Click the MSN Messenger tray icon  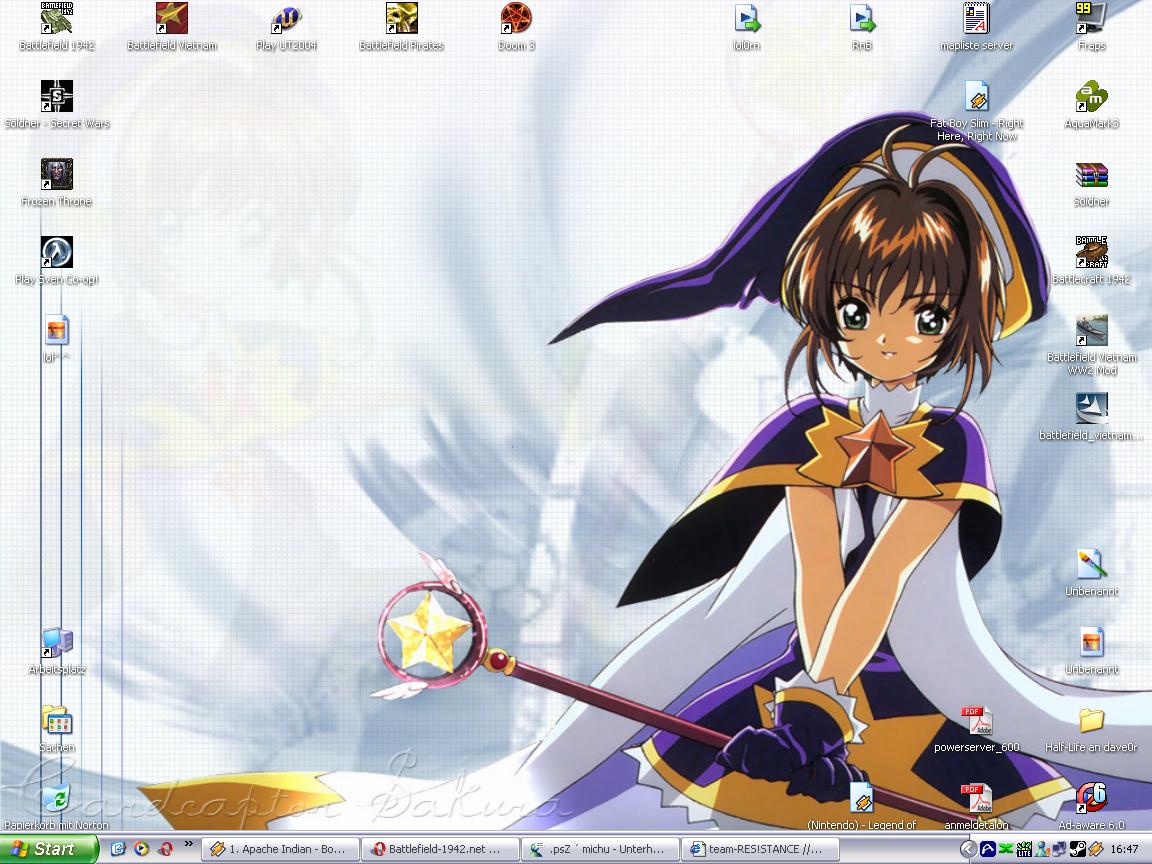1042,850
